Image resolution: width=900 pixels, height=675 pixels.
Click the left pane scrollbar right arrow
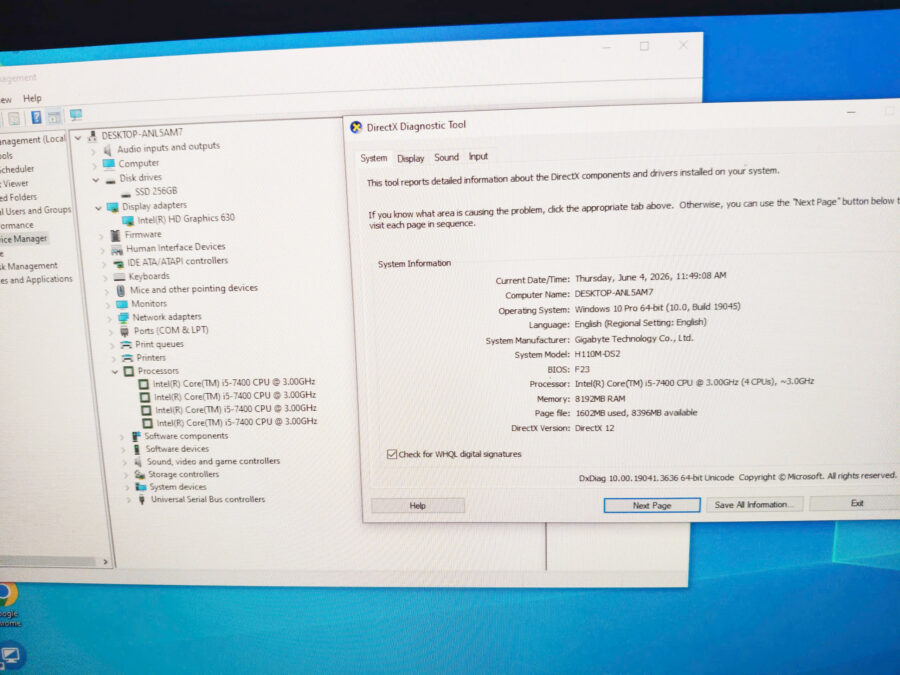(x=105, y=562)
